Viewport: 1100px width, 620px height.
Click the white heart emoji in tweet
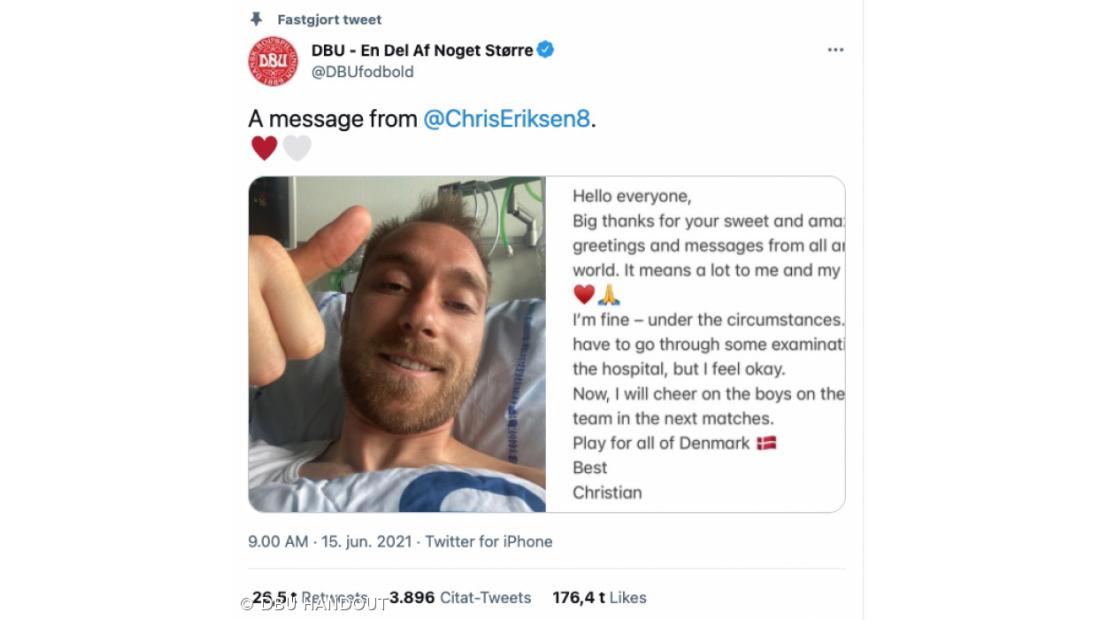[x=297, y=148]
